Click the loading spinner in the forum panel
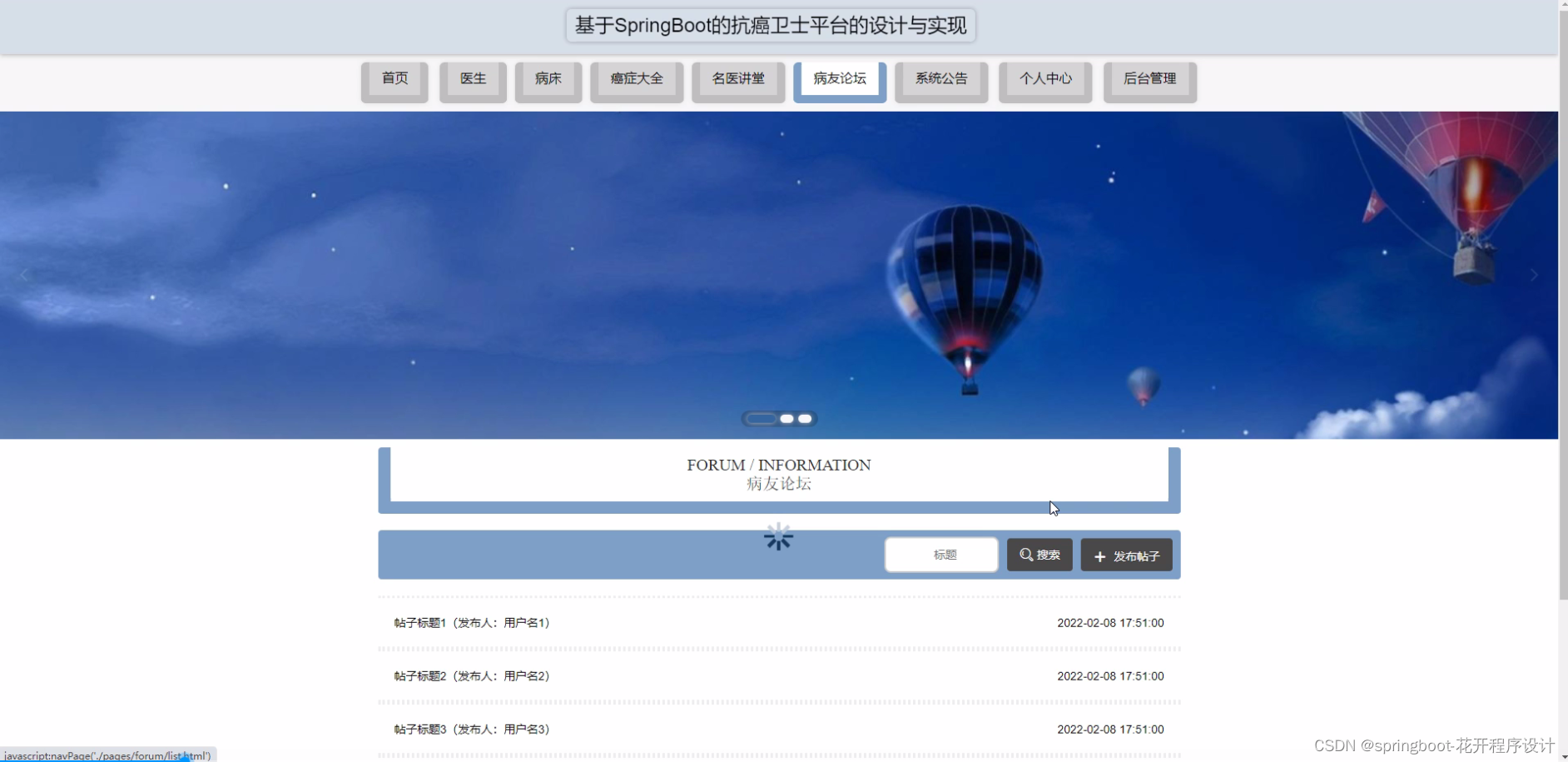The height and width of the screenshot is (762, 1568). 778,537
